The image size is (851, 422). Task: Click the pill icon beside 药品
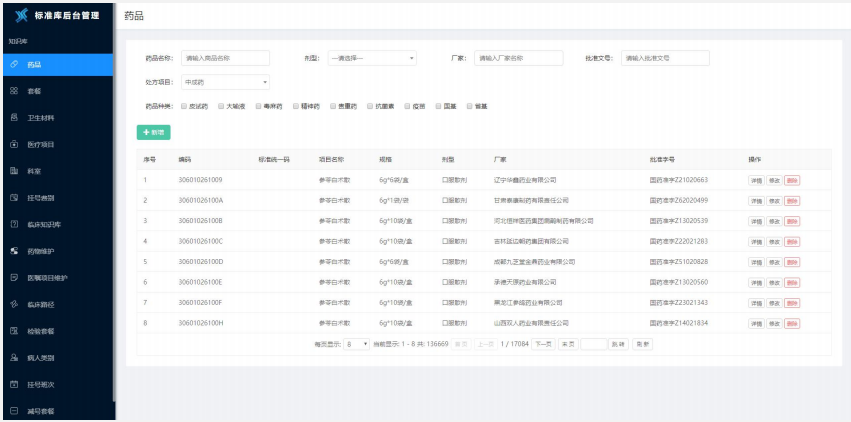15,65
